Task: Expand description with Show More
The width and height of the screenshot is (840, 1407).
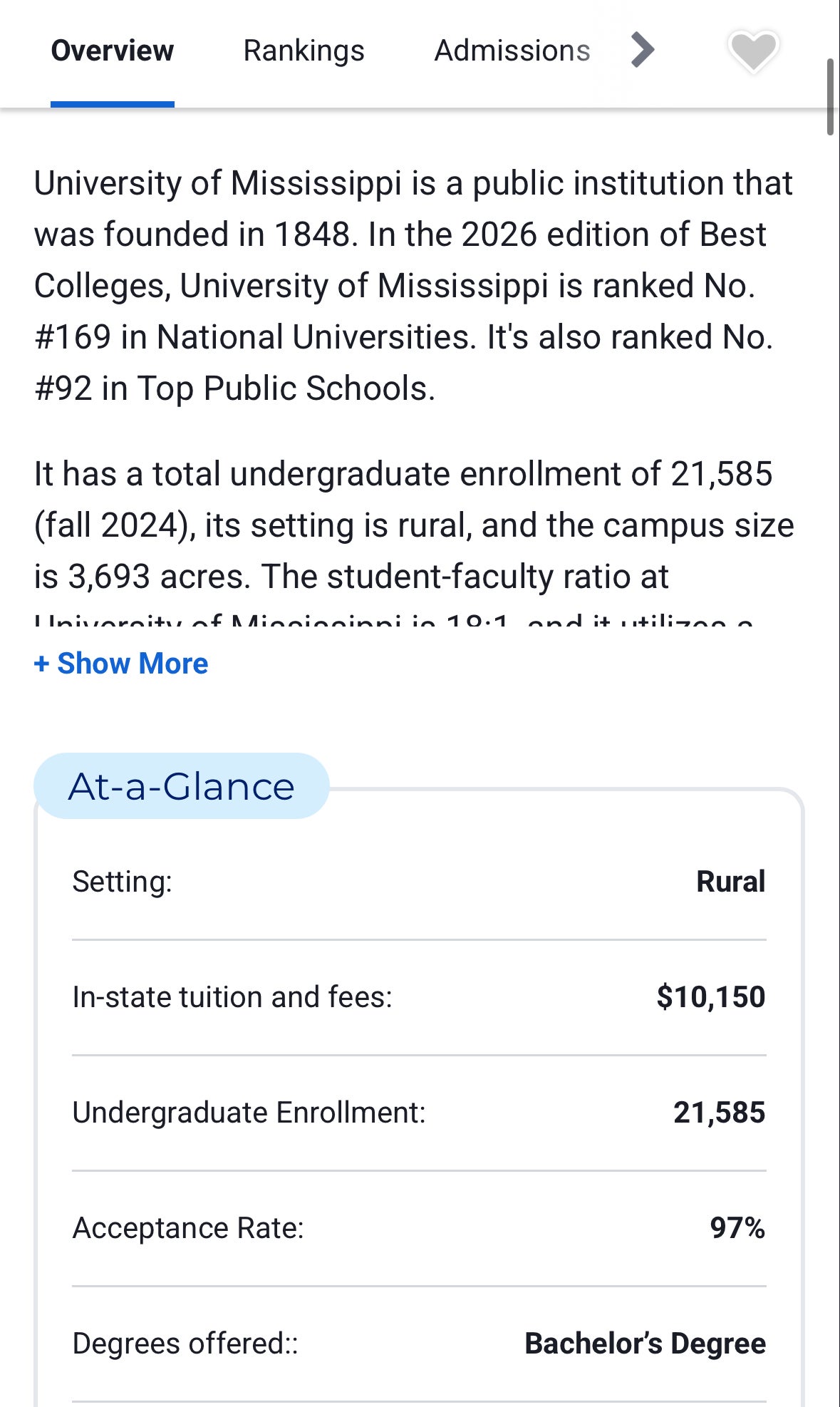Action: click(x=121, y=664)
